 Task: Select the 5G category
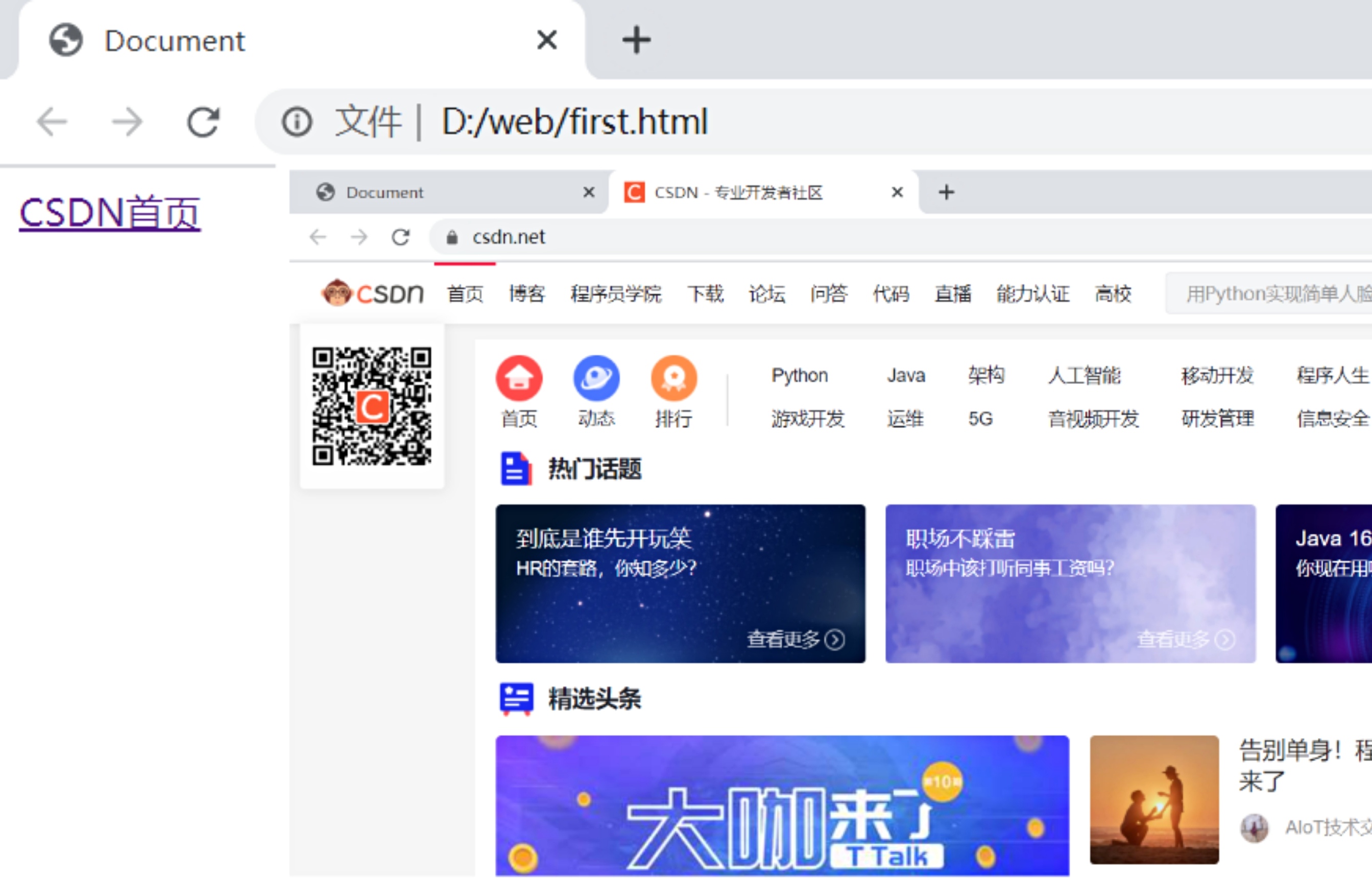point(980,419)
